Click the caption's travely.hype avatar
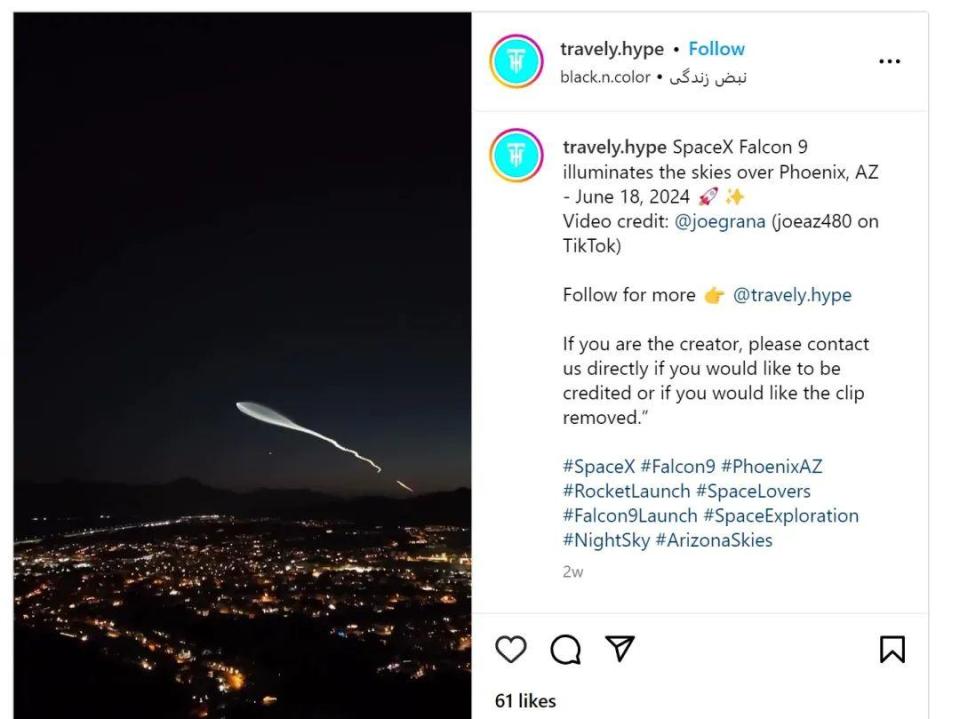This screenshot has width=960, height=719. click(516, 156)
